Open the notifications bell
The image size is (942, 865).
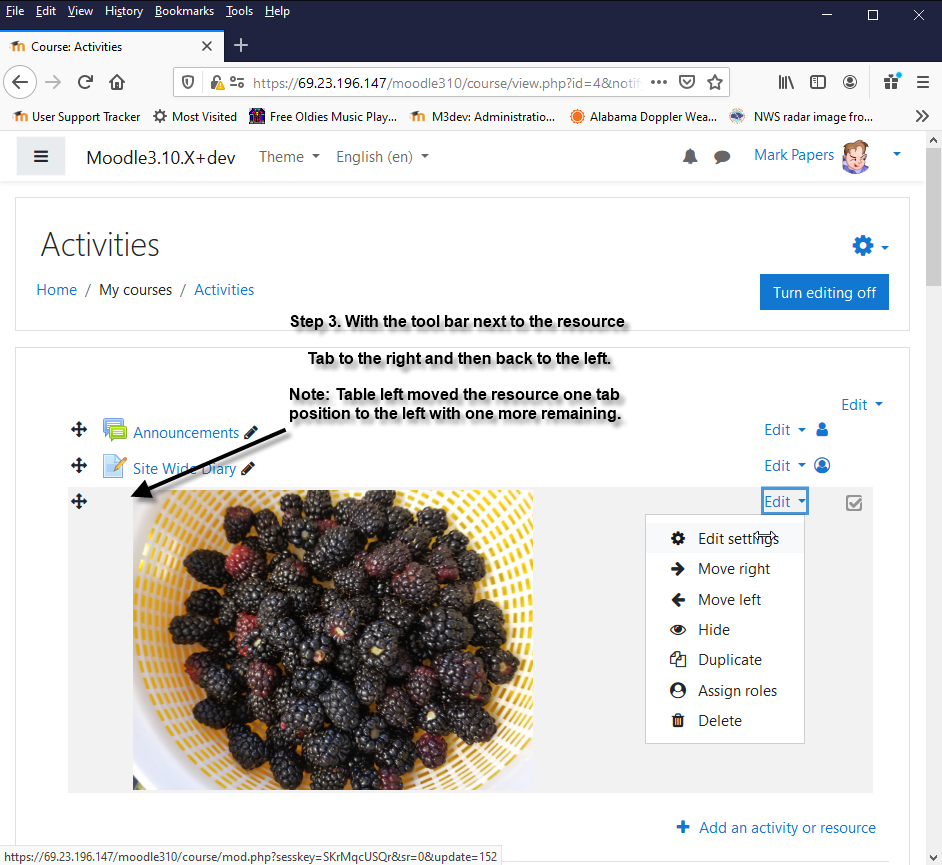point(690,157)
